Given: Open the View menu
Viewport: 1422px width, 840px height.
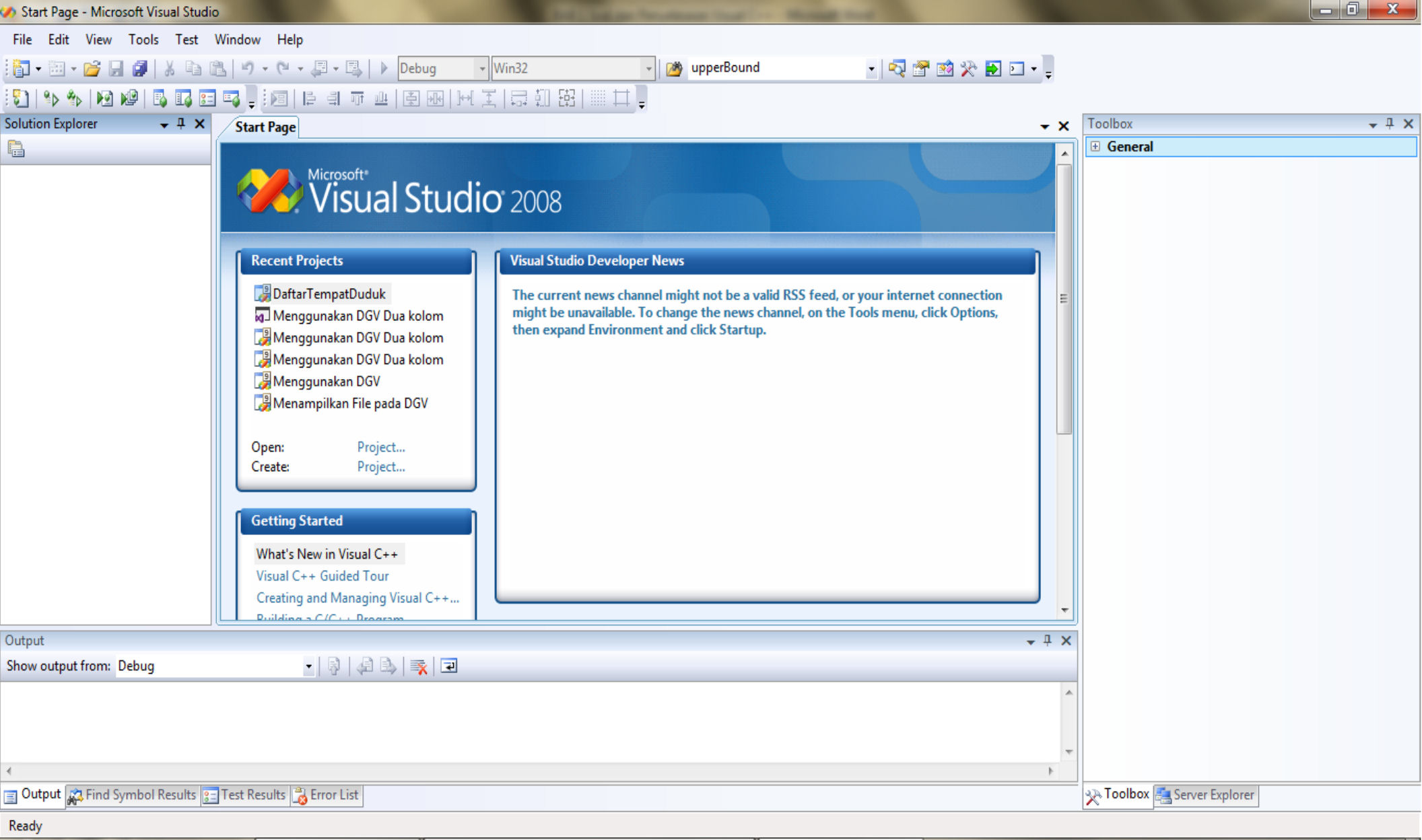Looking at the screenshot, I should tap(98, 40).
